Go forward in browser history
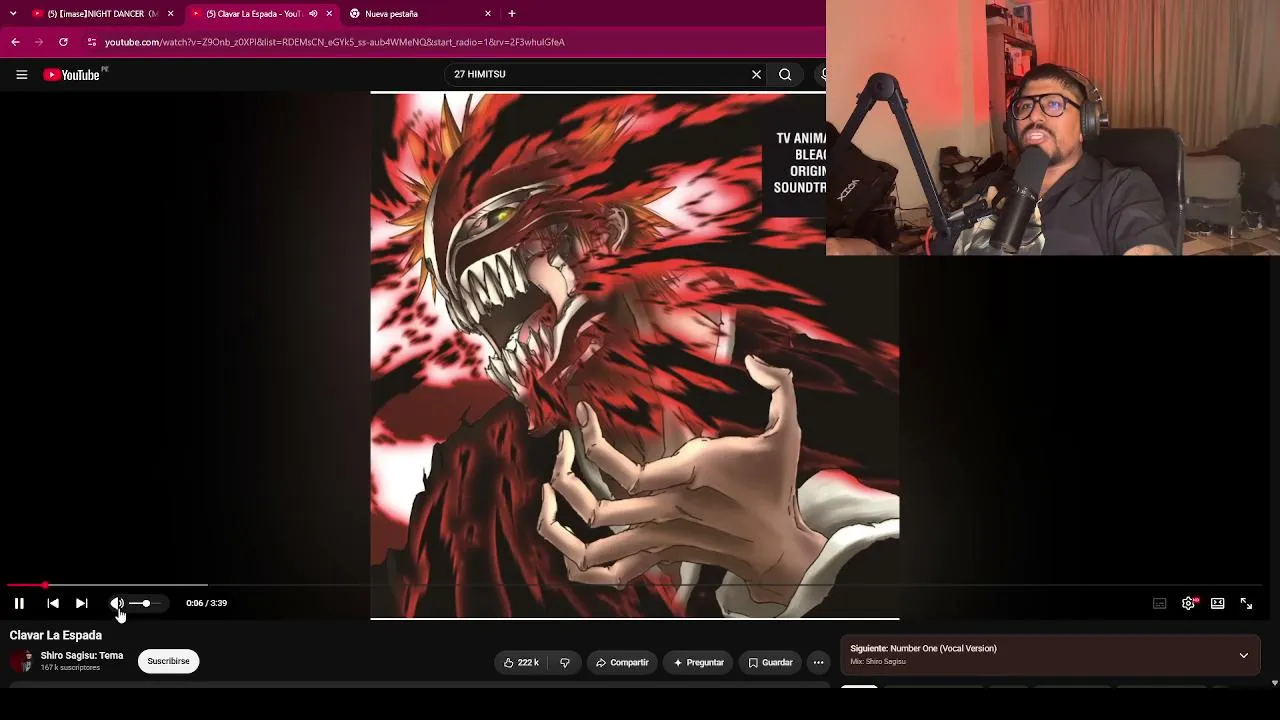 point(39,42)
